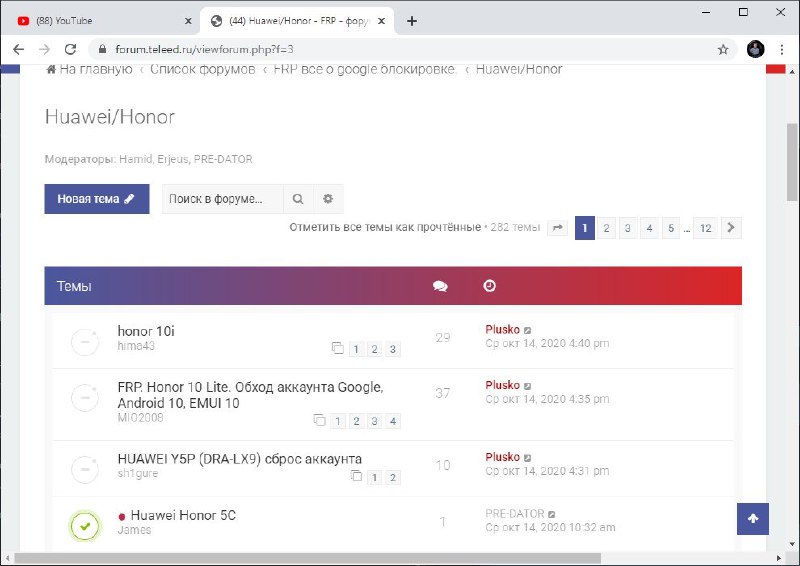Viewport: 800px width, 566px height.
Task: Select the Huawei/Honor - FRP tab
Action: [297, 21]
